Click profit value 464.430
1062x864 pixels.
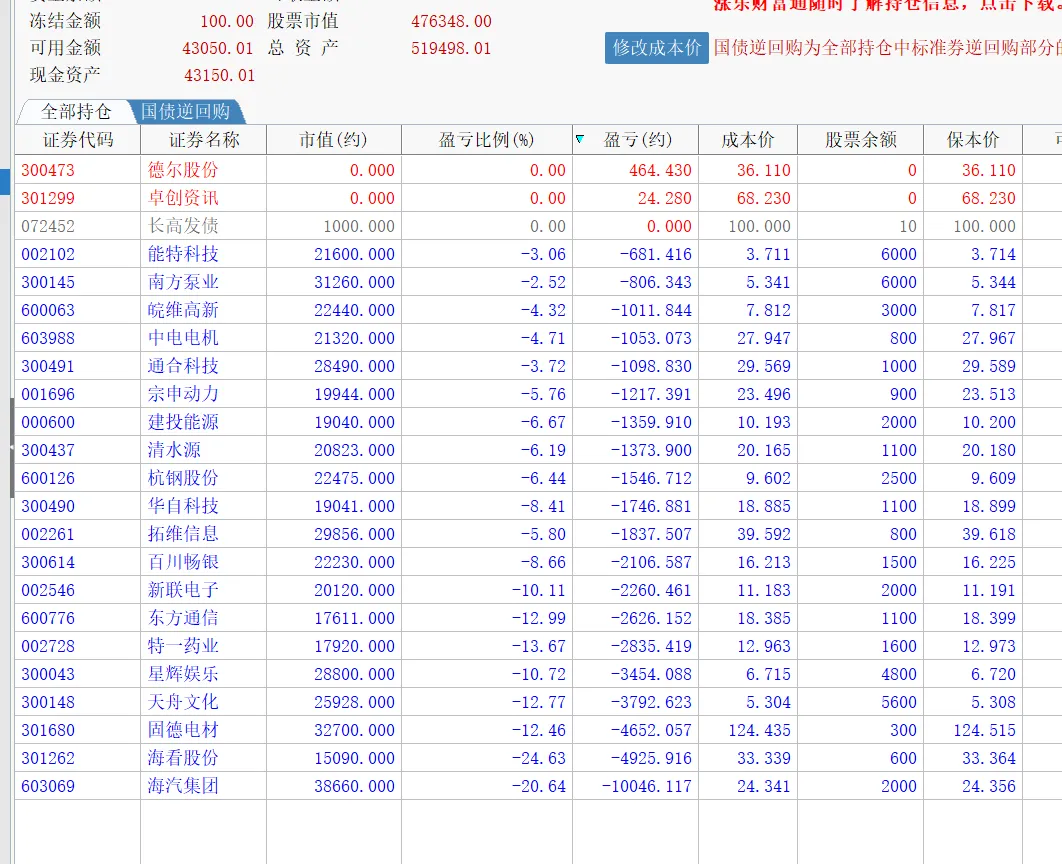click(660, 171)
